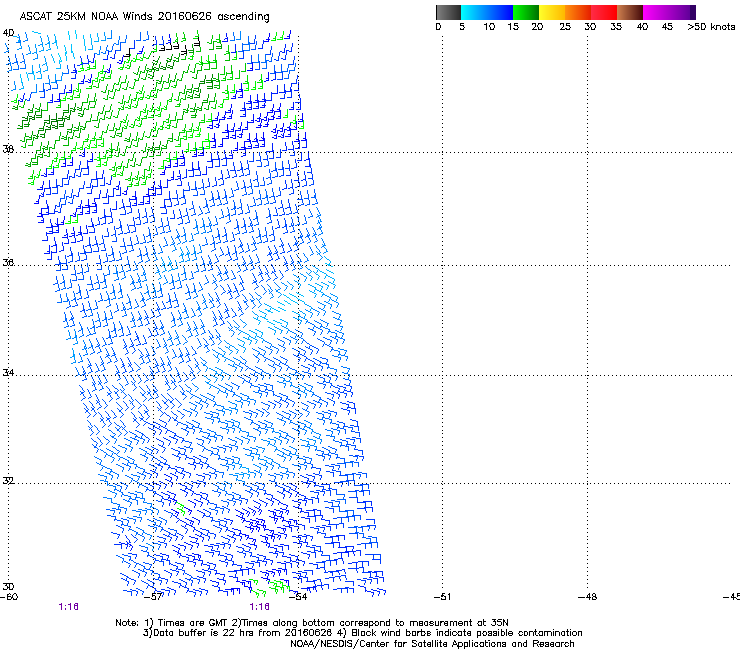Click the latitude label '40'

coord(8,33)
